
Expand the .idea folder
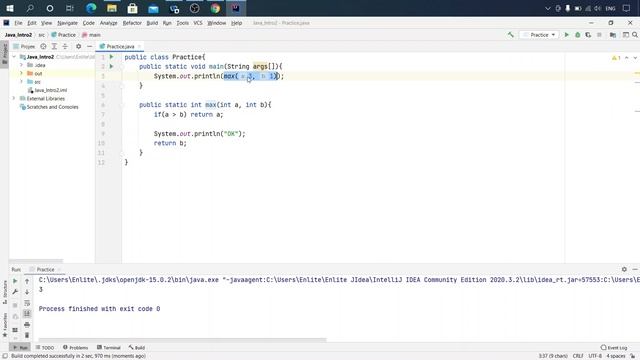[21, 65]
